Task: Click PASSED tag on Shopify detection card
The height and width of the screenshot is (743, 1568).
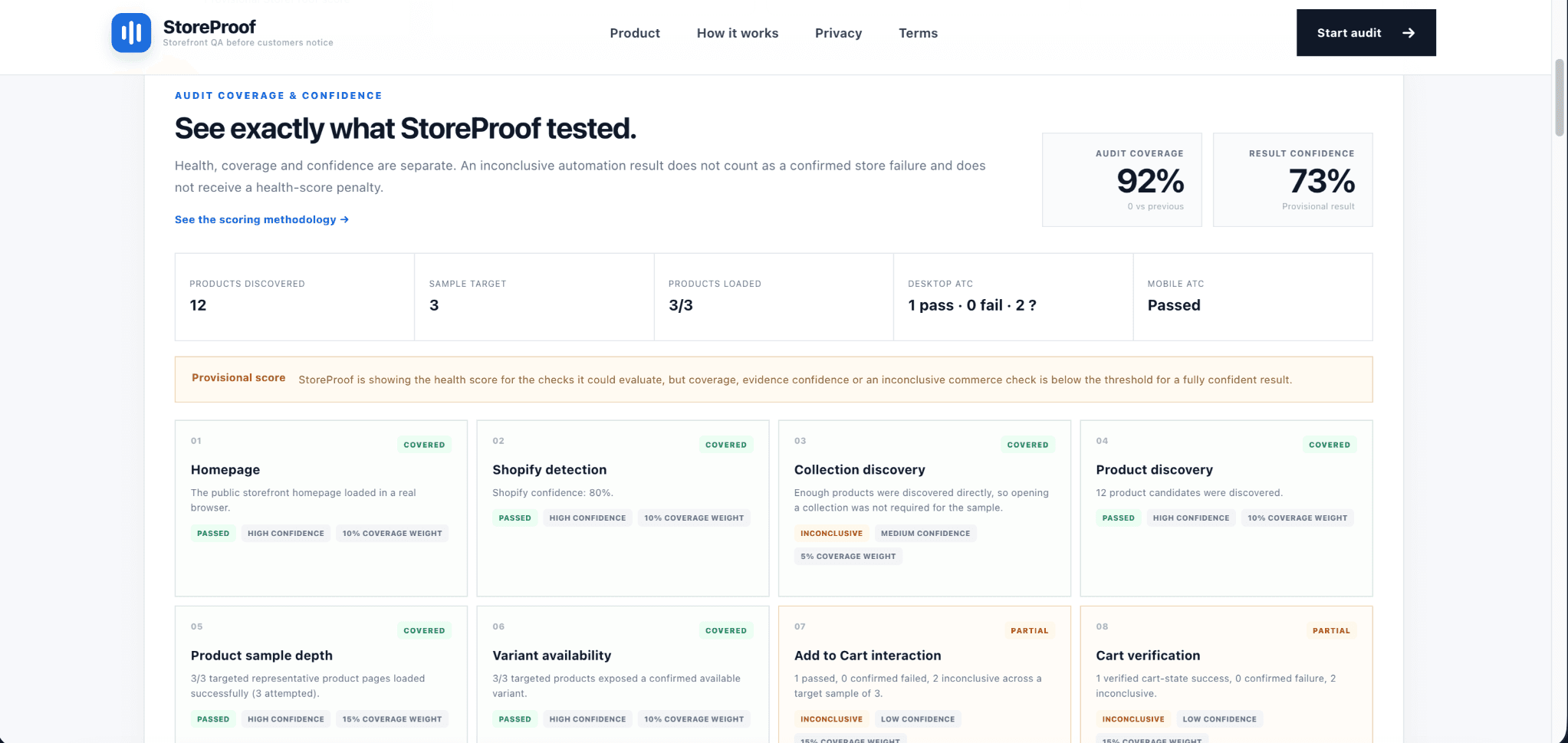Action: pos(514,518)
